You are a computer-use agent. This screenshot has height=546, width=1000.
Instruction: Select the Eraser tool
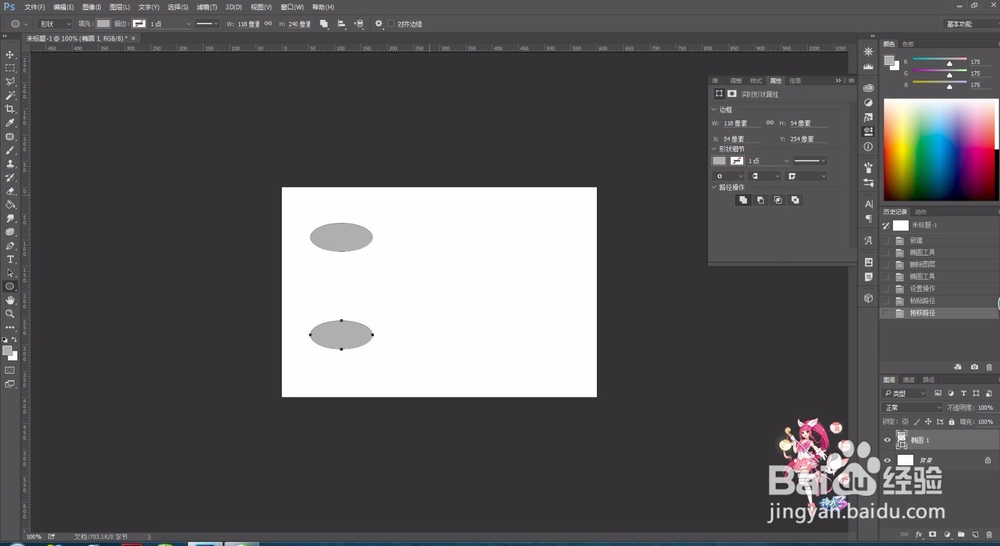(x=10, y=191)
